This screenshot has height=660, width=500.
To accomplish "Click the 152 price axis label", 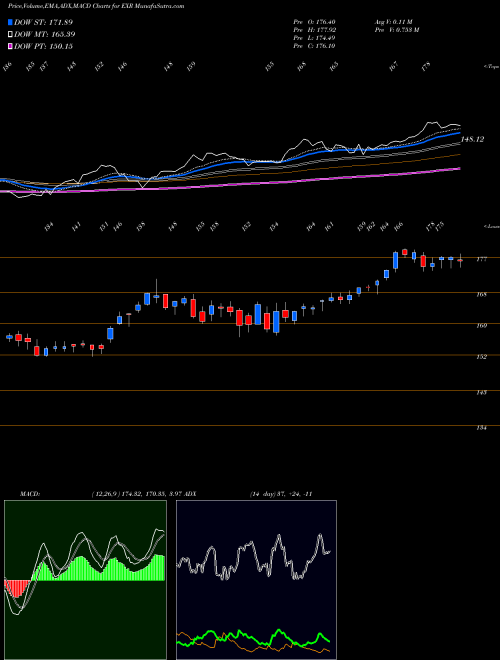I will point(481,357).
